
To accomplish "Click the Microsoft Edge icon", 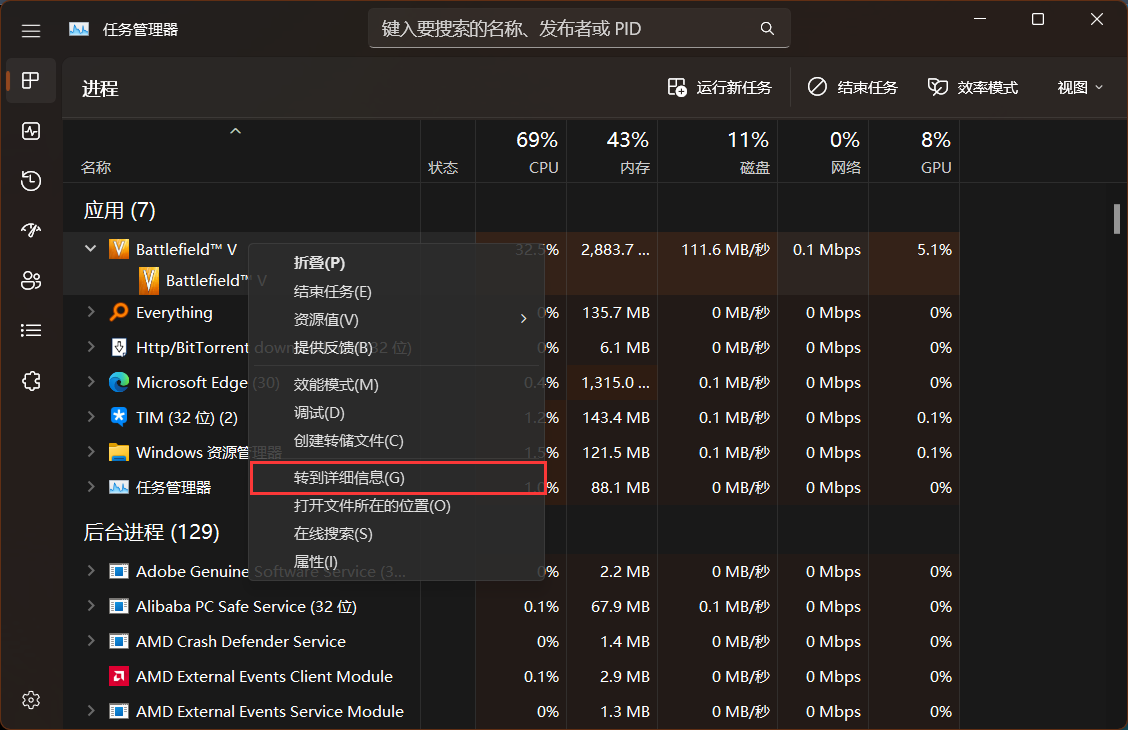I will [119, 382].
